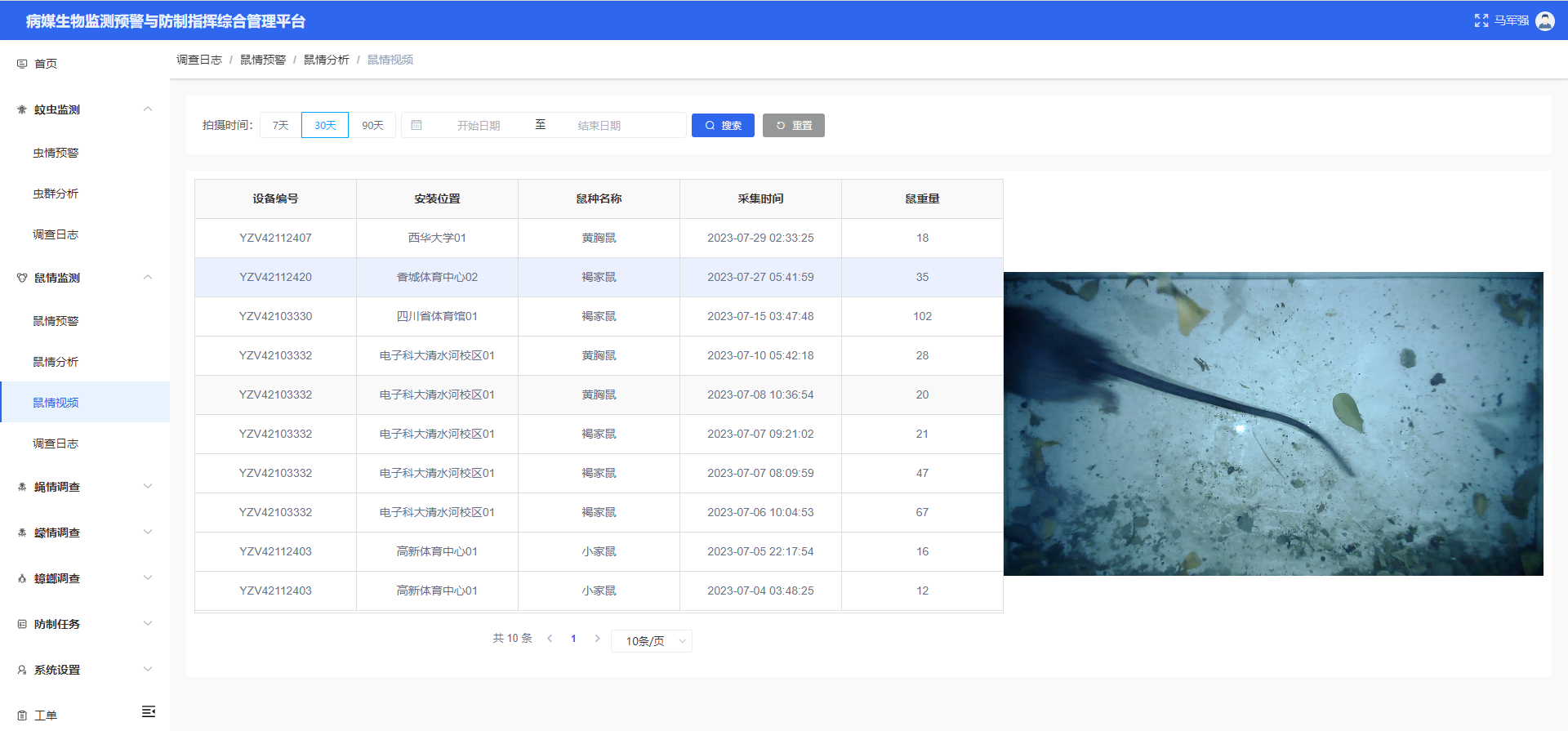Click the 设备编号 column header

tap(275, 198)
